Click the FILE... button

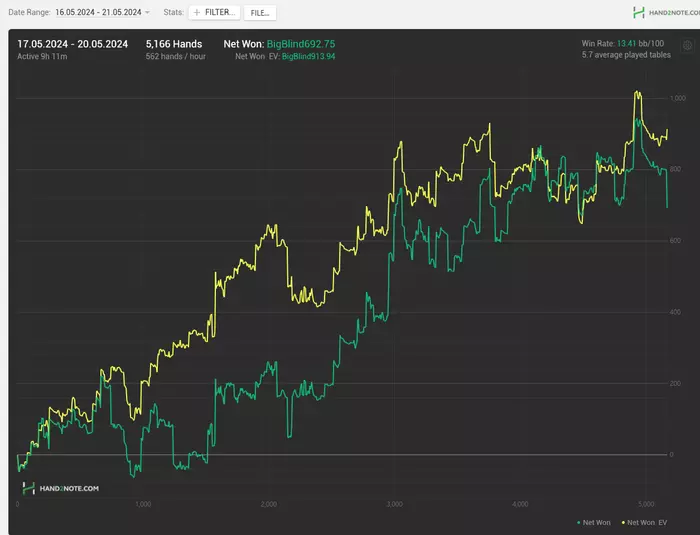(260, 13)
